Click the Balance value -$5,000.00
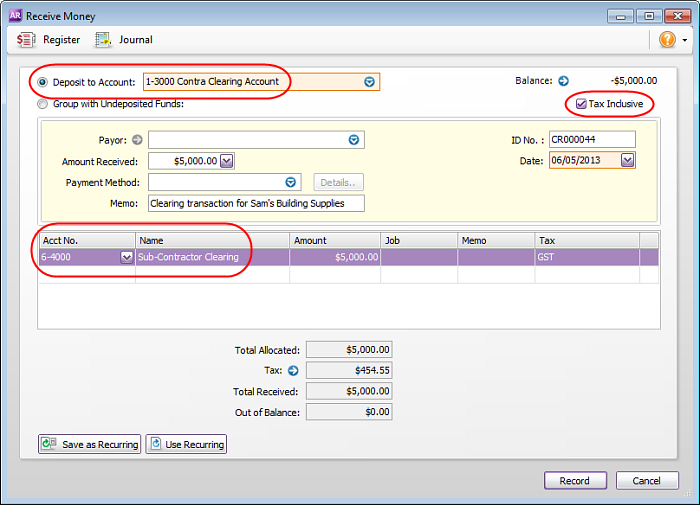 click(x=633, y=81)
